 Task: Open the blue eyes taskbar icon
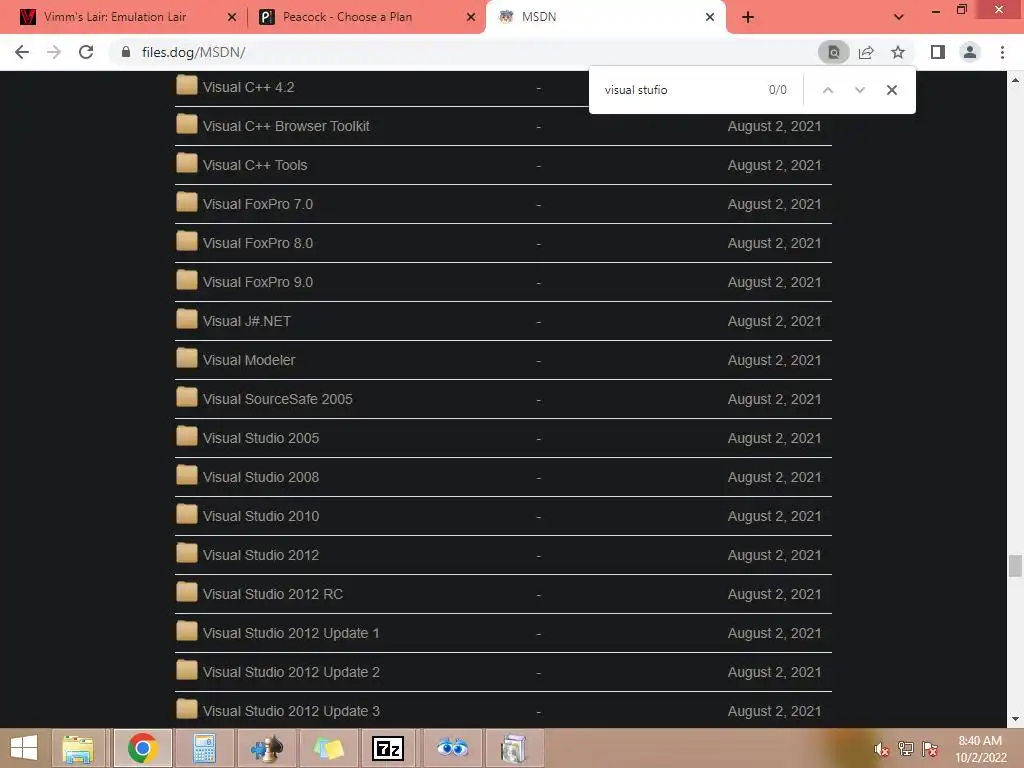452,748
